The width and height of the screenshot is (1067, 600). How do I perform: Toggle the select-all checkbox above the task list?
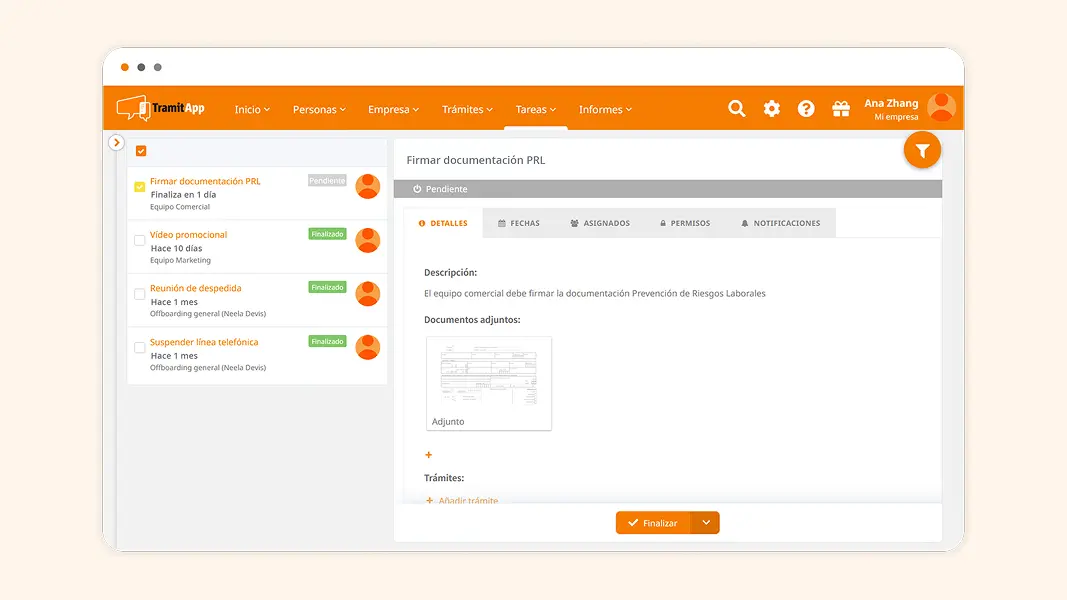pyautogui.click(x=141, y=150)
